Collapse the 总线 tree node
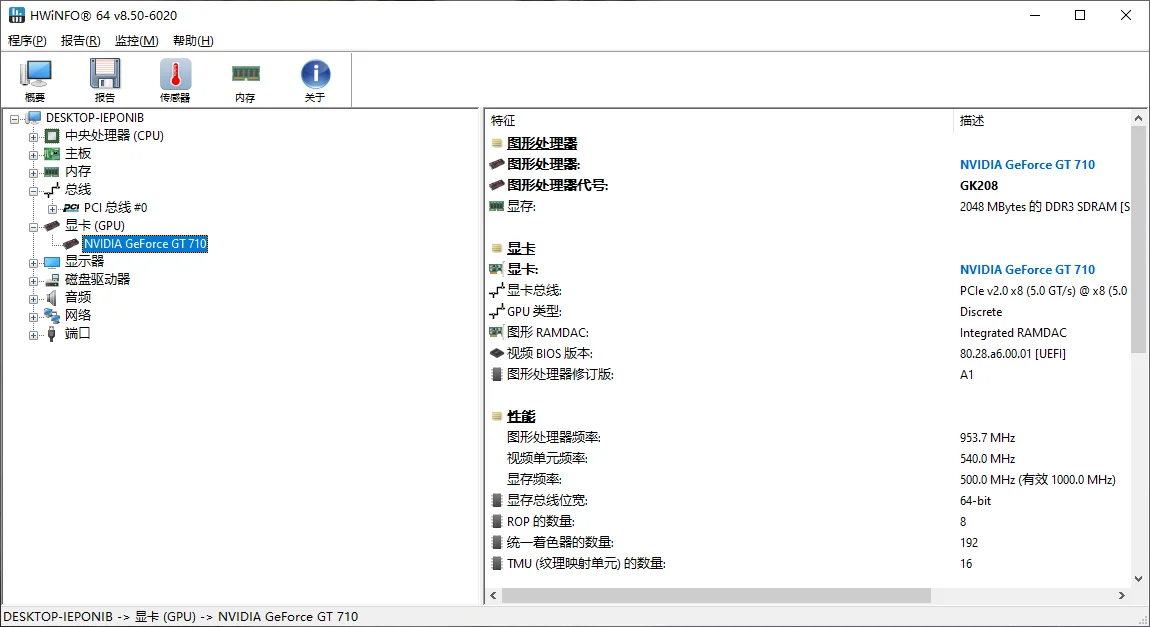The height and width of the screenshot is (627, 1150). (33, 191)
